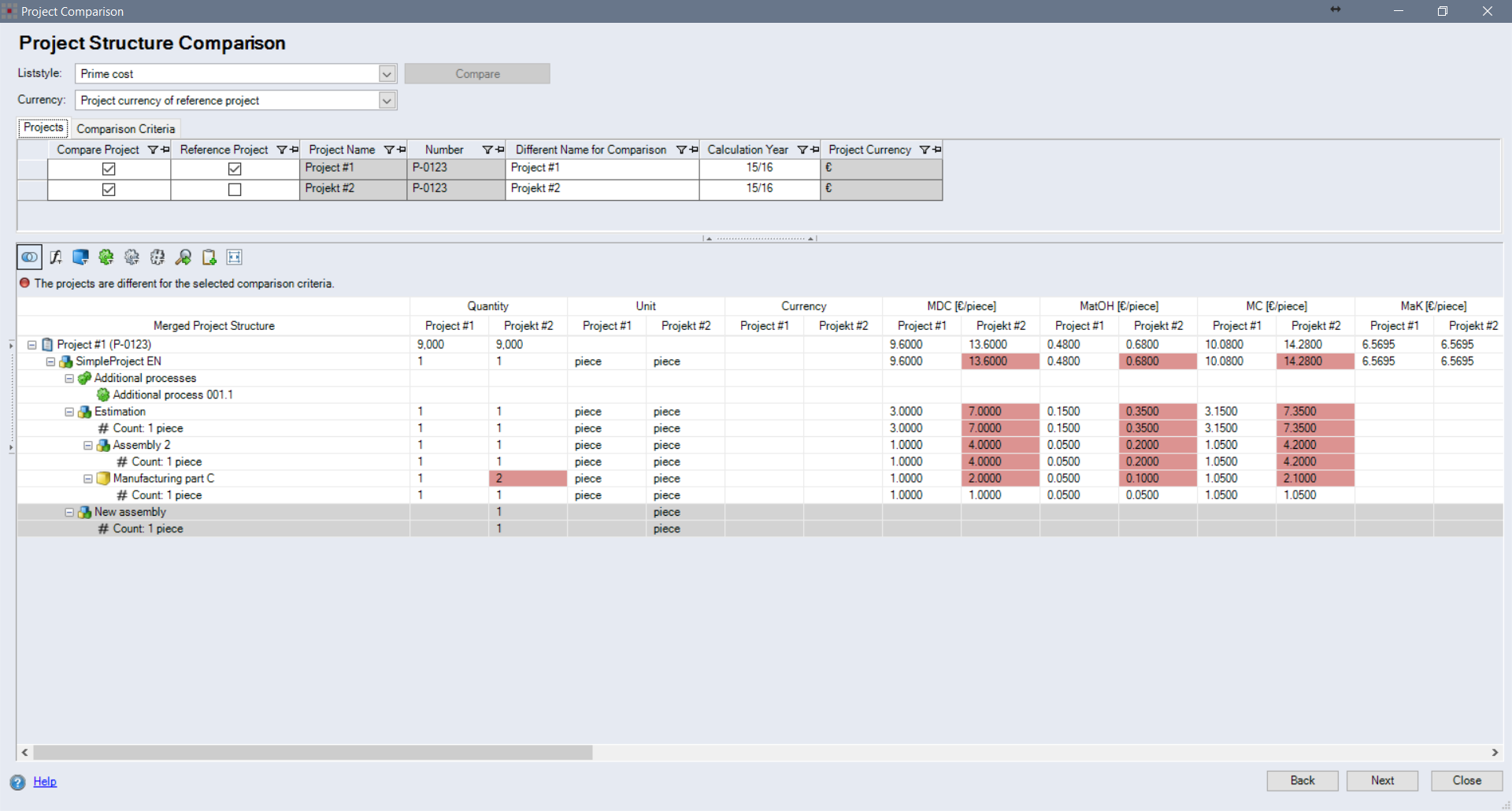Click the horizontal scrollbar thumb
Viewport: 1512px width, 811px height.
click(313, 753)
